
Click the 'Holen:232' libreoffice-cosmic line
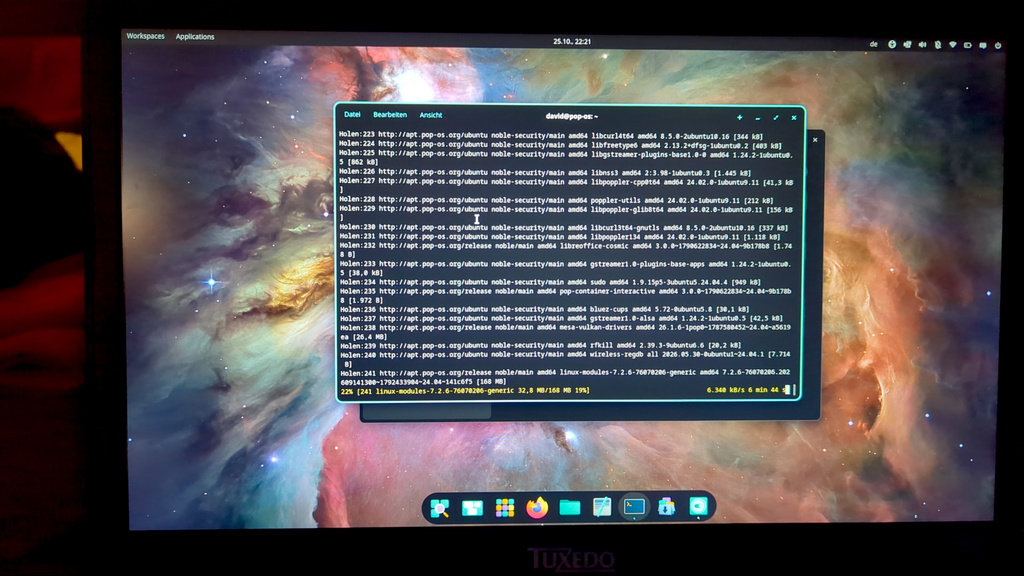(566, 250)
